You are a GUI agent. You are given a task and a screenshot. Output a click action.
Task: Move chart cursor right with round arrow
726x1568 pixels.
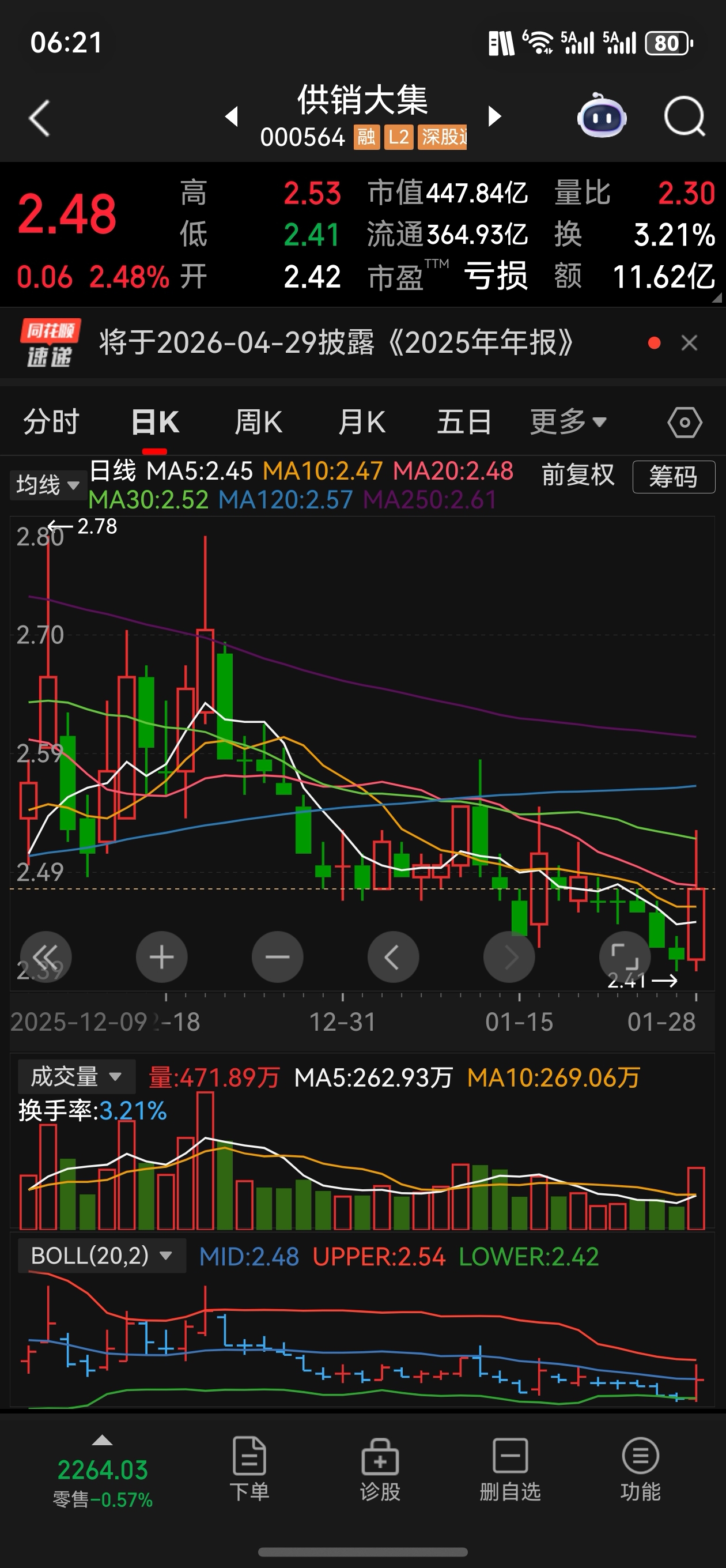tap(509, 957)
